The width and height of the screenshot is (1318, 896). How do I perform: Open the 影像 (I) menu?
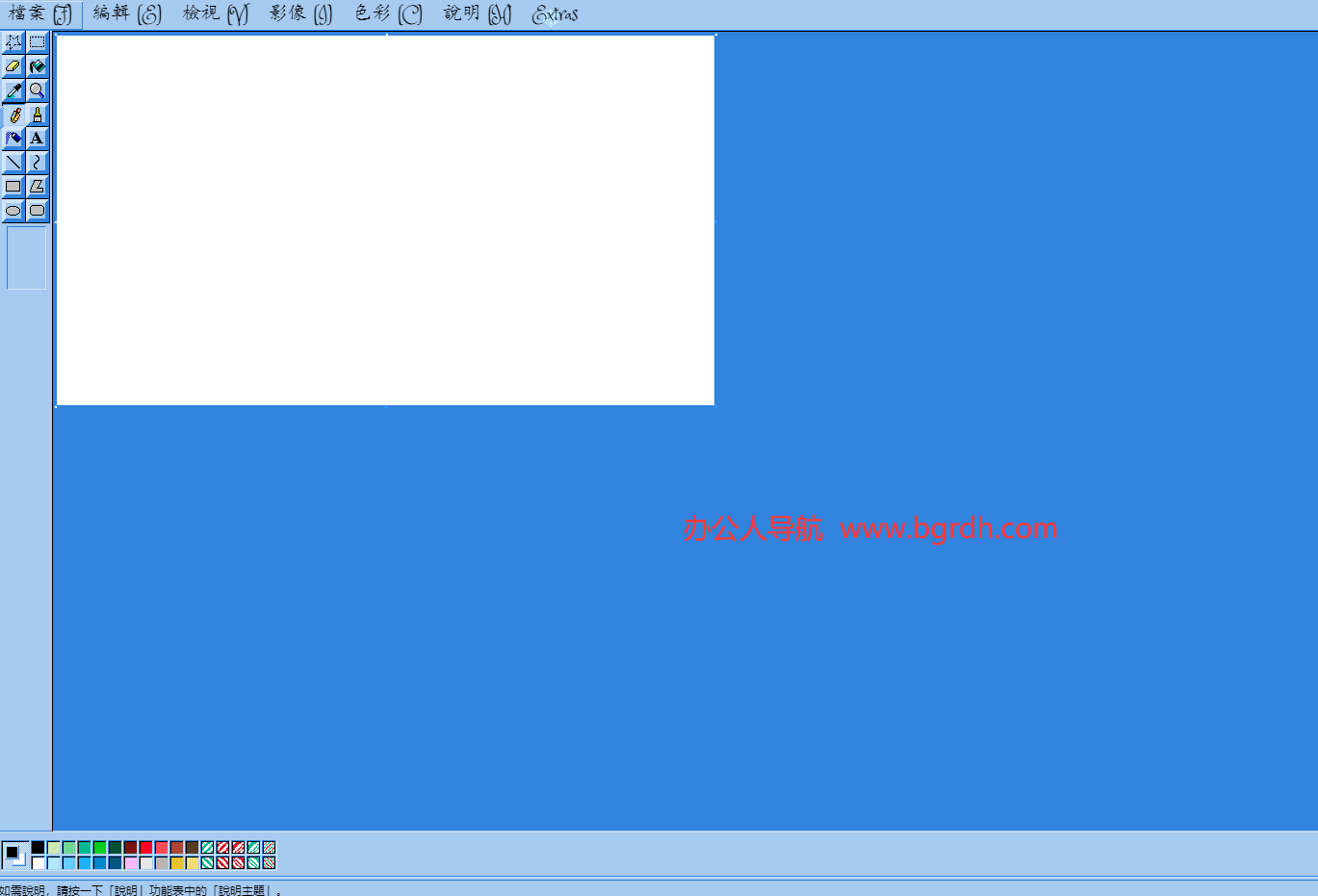click(300, 14)
